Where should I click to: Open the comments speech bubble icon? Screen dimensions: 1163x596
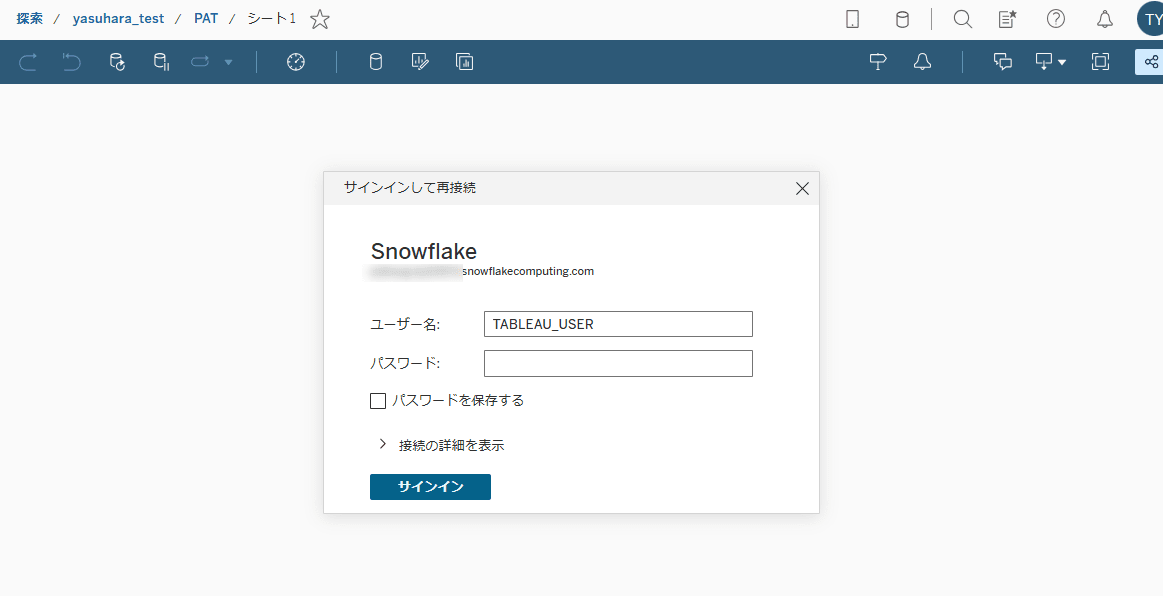click(x=1003, y=62)
